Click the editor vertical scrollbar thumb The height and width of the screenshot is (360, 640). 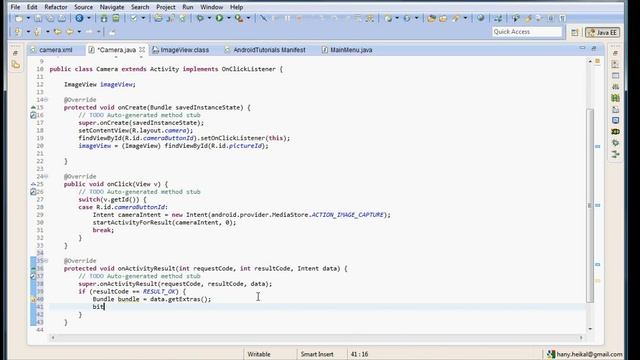(590, 205)
